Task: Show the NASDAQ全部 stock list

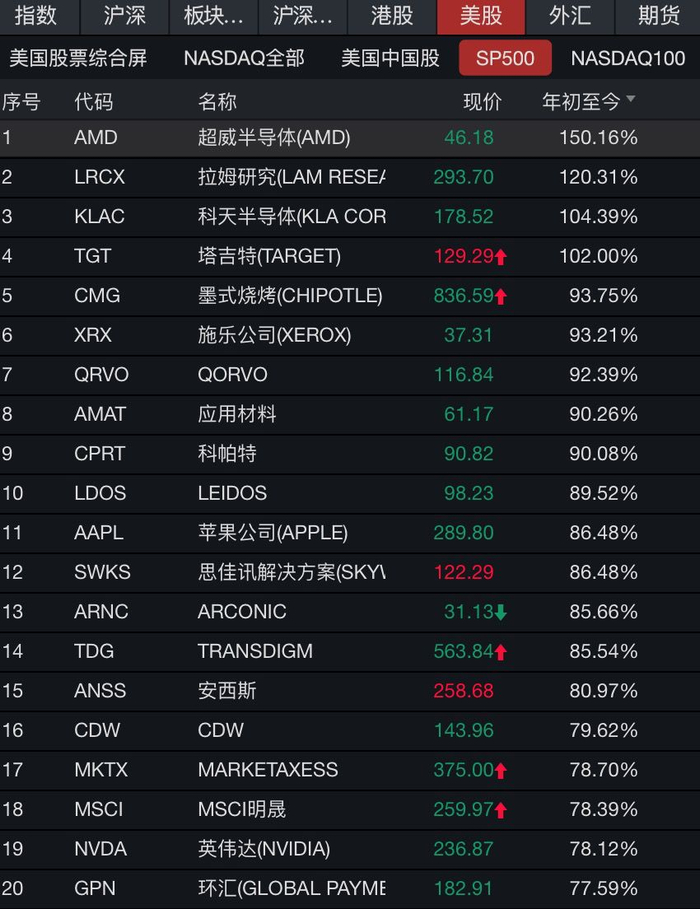Action: [244, 58]
